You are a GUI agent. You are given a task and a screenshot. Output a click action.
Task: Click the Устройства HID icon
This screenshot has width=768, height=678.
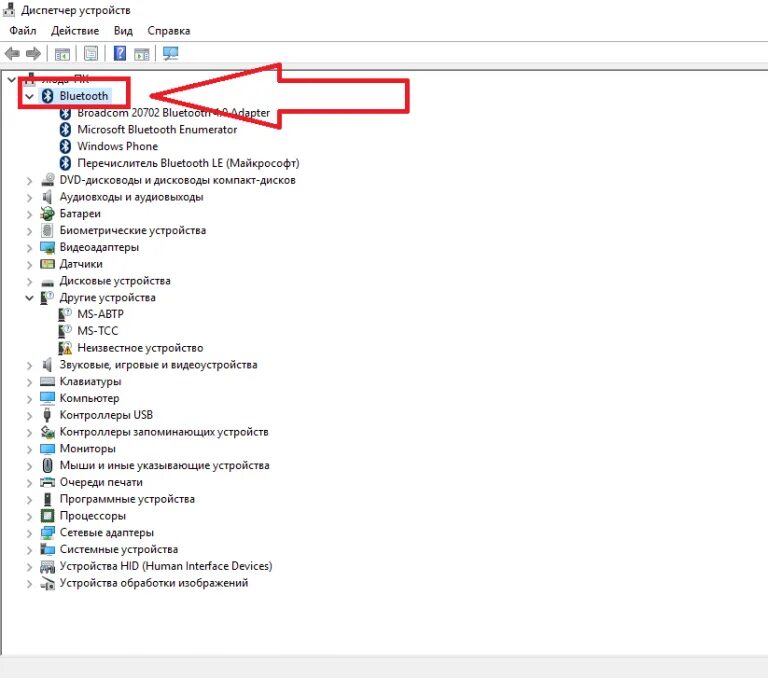tap(48, 567)
